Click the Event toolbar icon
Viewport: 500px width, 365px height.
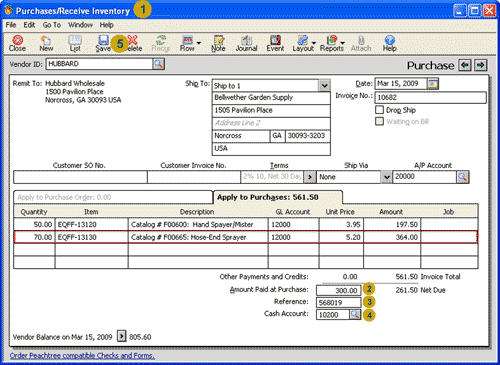275,43
